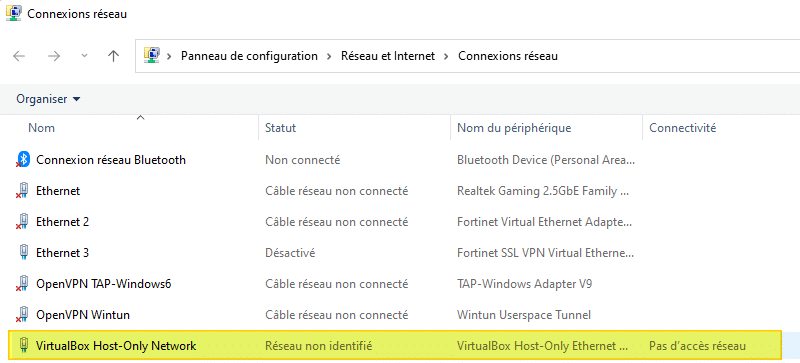Image resolution: width=800 pixels, height=363 pixels.
Task: Go up one level with up arrow
Action: pos(113,56)
